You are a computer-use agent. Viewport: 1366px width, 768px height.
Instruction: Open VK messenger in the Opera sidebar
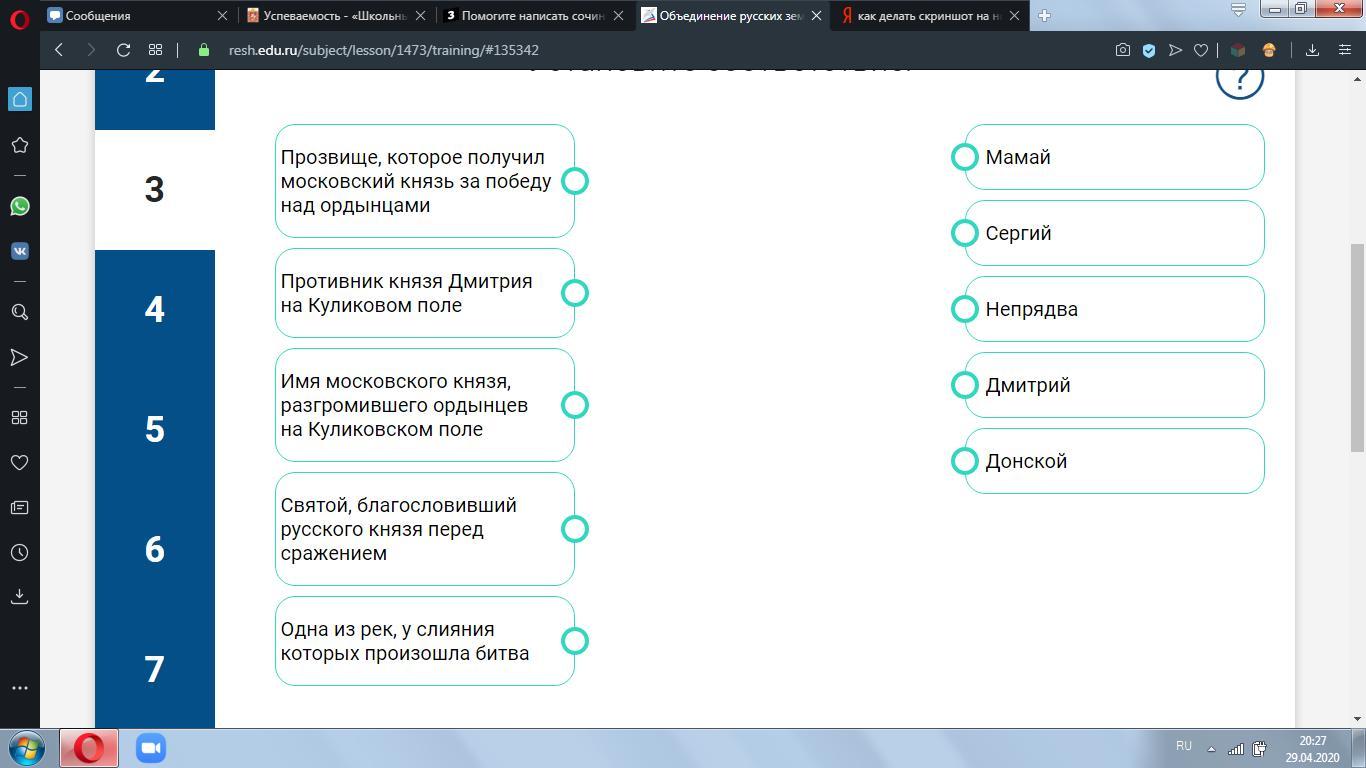pyautogui.click(x=19, y=251)
